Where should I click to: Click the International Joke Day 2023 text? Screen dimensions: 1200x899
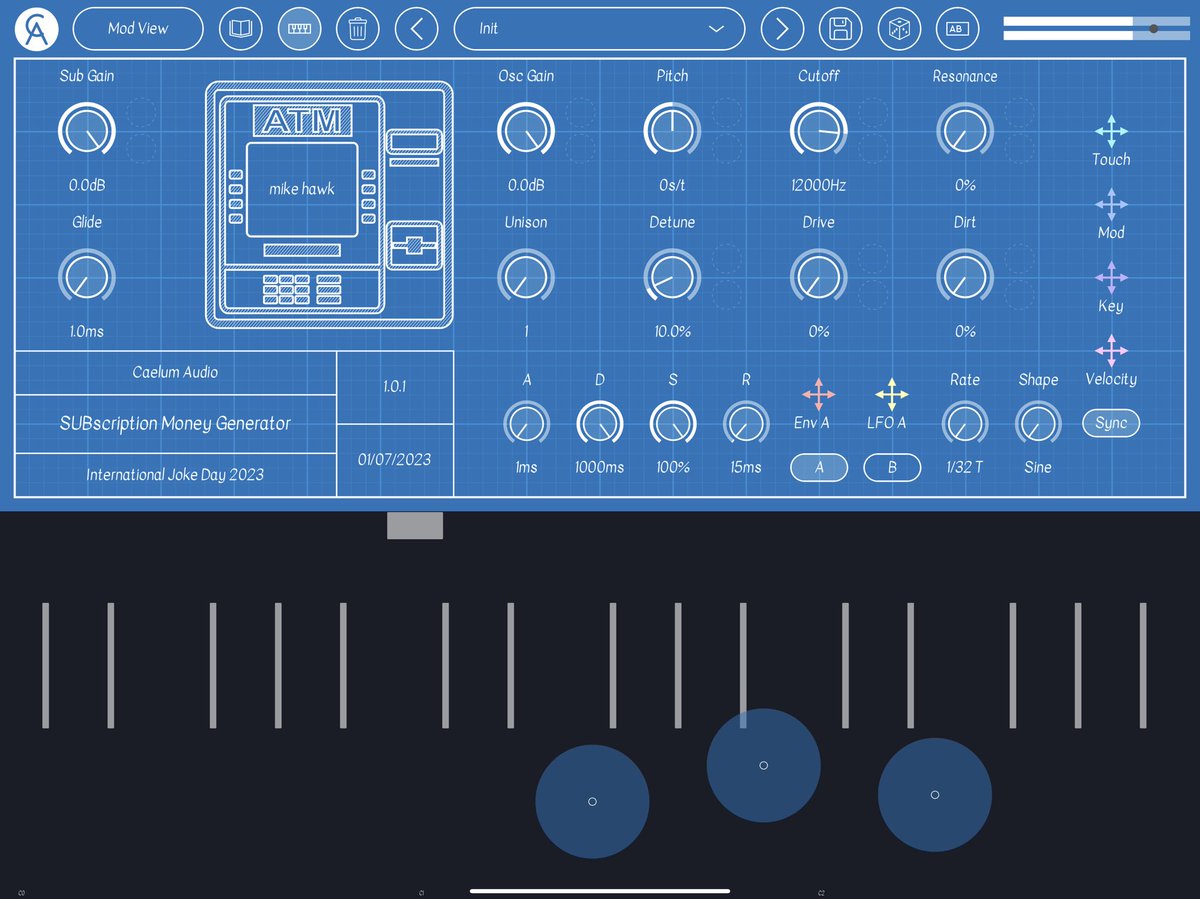pyautogui.click(x=175, y=474)
